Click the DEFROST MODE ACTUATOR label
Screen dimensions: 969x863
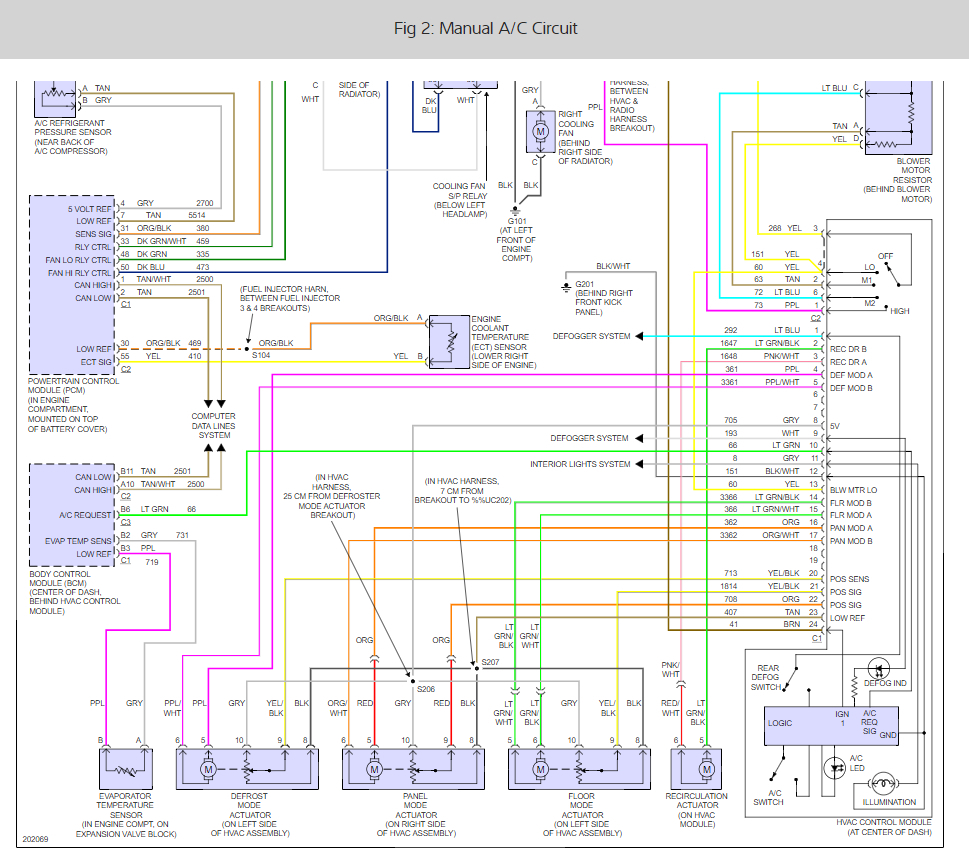pyautogui.click(x=250, y=815)
